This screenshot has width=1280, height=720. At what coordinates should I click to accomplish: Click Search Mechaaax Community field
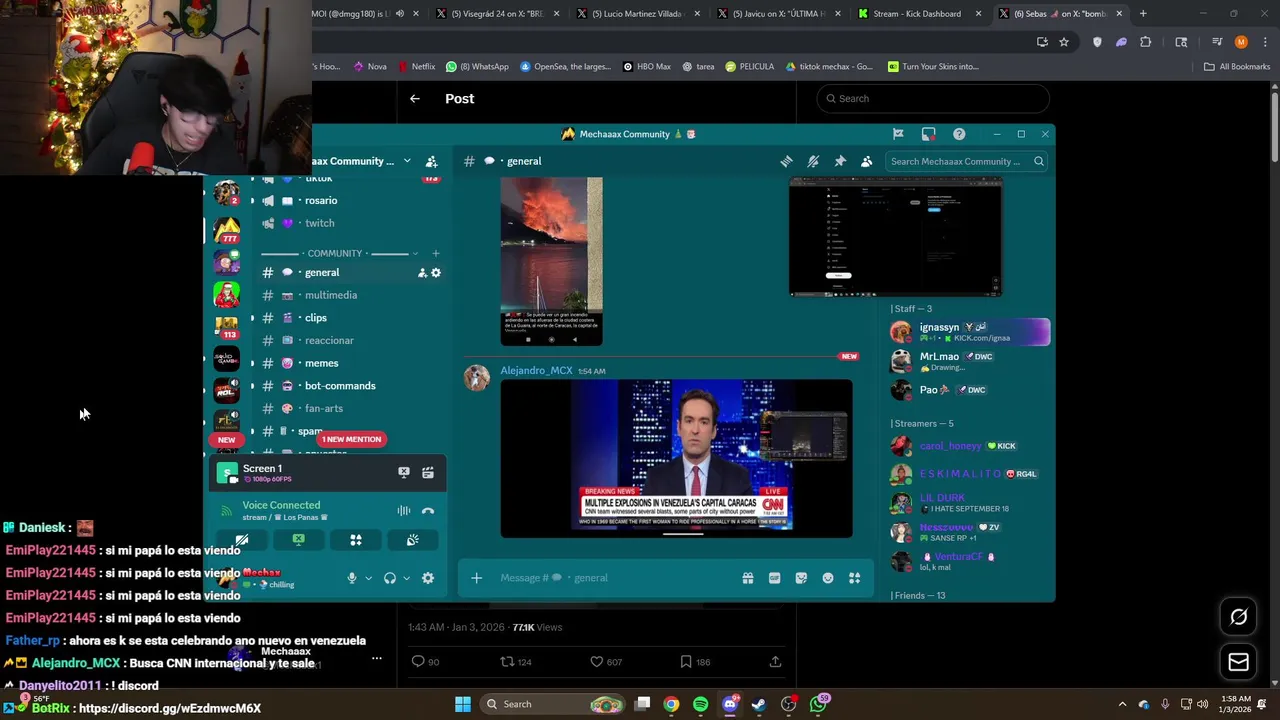click(x=965, y=161)
